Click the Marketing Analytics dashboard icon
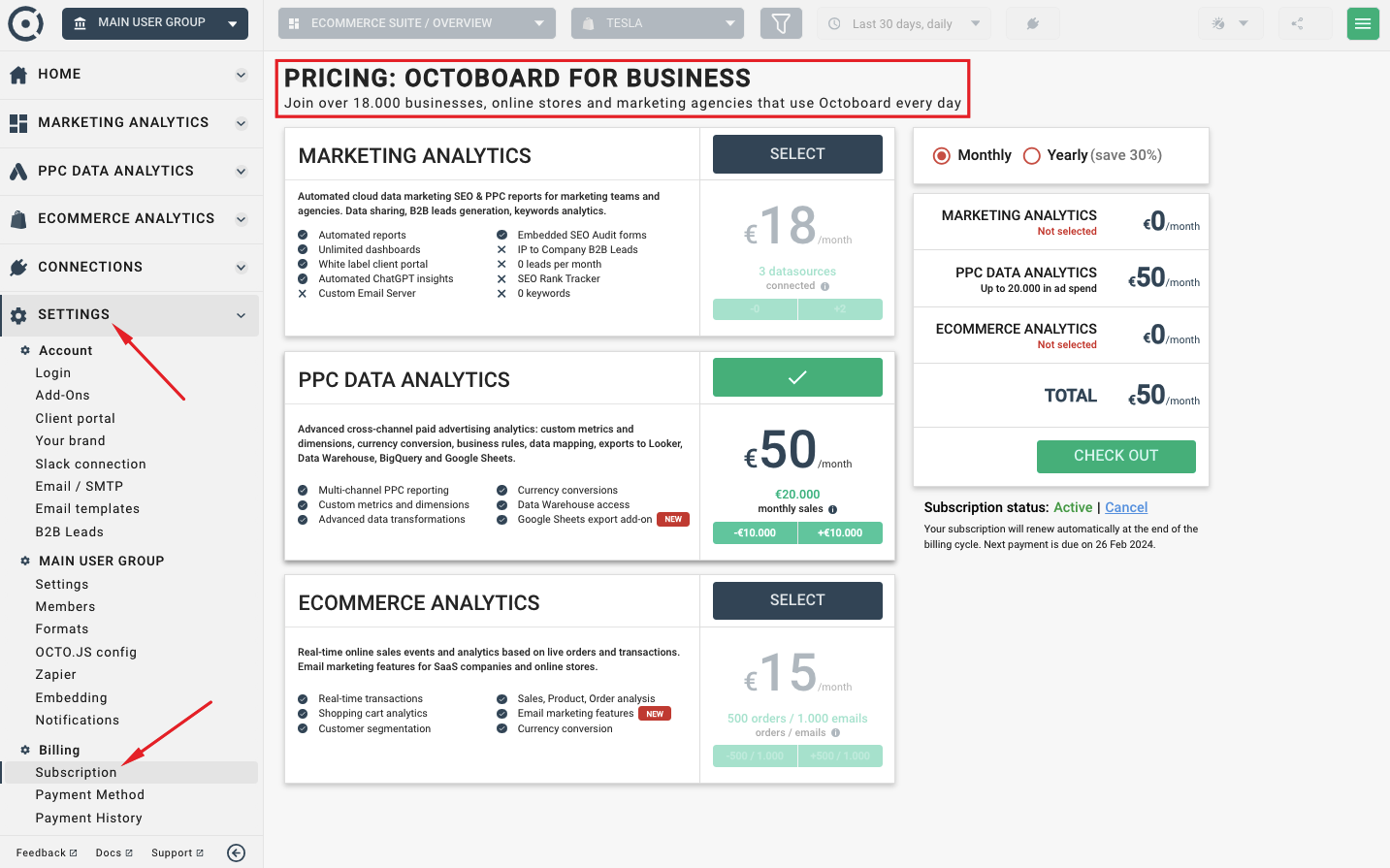The image size is (1390, 868). (18, 123)
